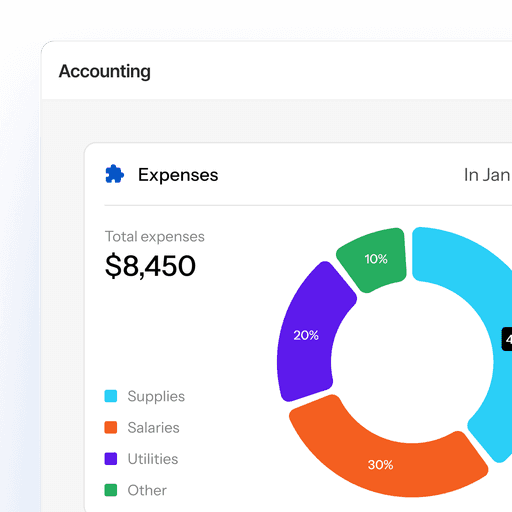Click the Accounting page heading
The width and height of the screenshot is (512, 512).
pos(105,71)
